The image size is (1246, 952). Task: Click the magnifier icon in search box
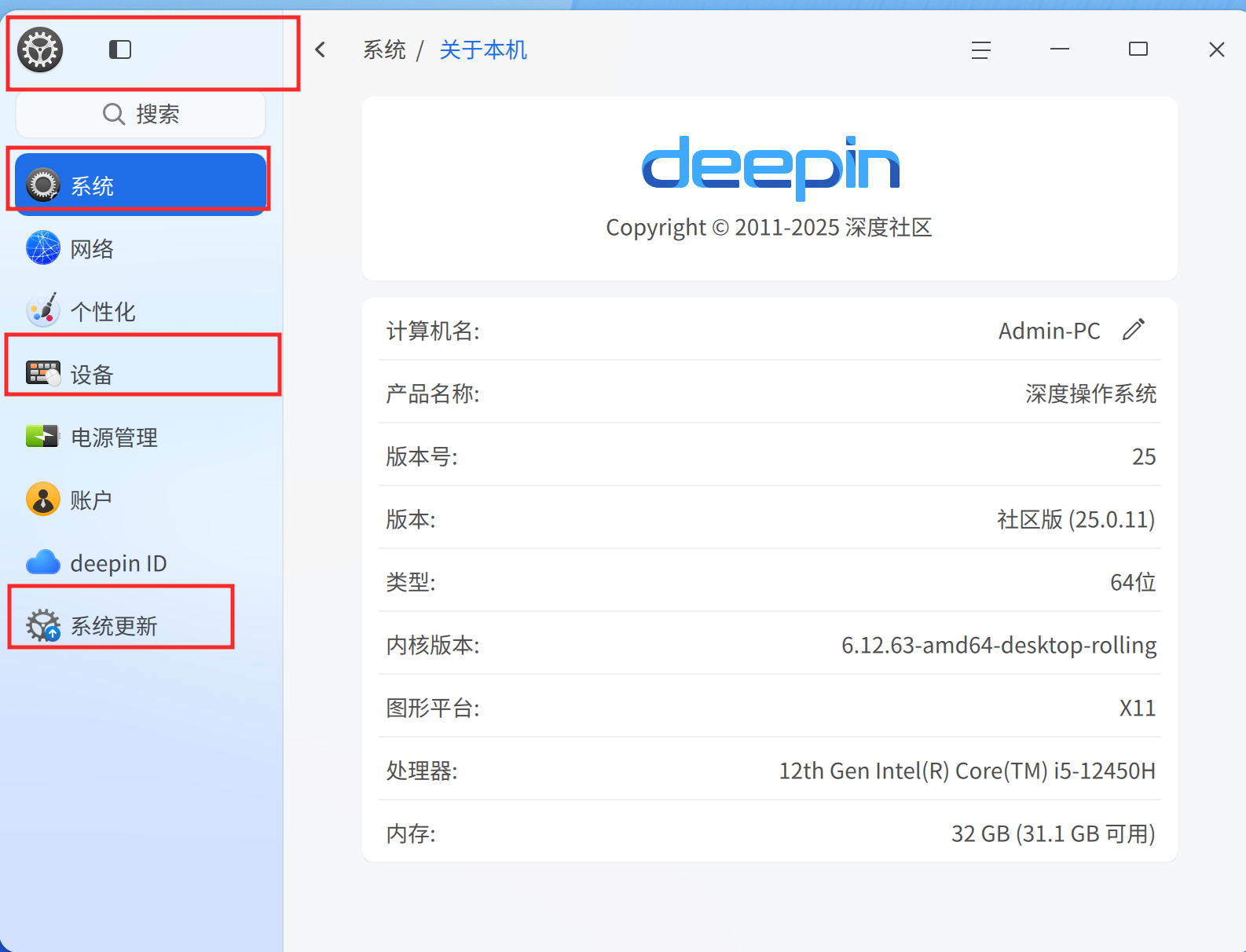click(x=114, y=114)
